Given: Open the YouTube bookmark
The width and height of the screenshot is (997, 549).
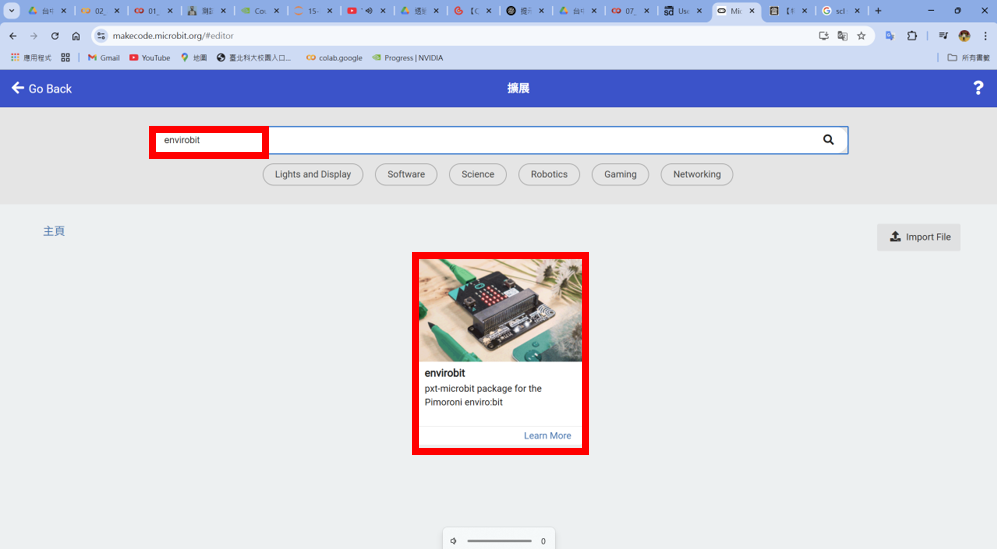Looking at the screenshot, I should [149, 58].
